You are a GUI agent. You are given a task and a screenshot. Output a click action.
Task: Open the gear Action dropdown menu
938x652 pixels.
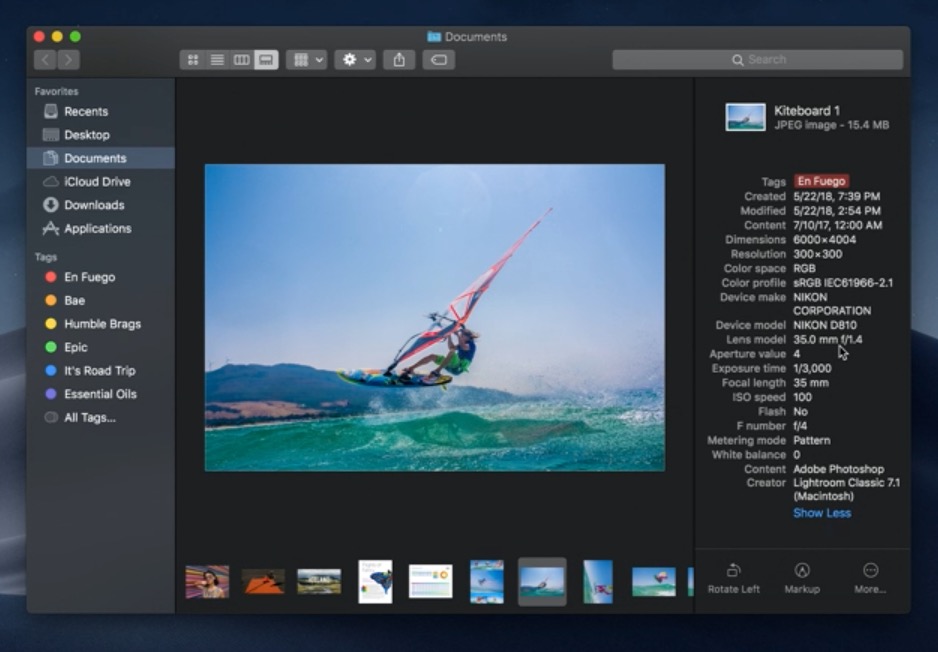(355, 60)
